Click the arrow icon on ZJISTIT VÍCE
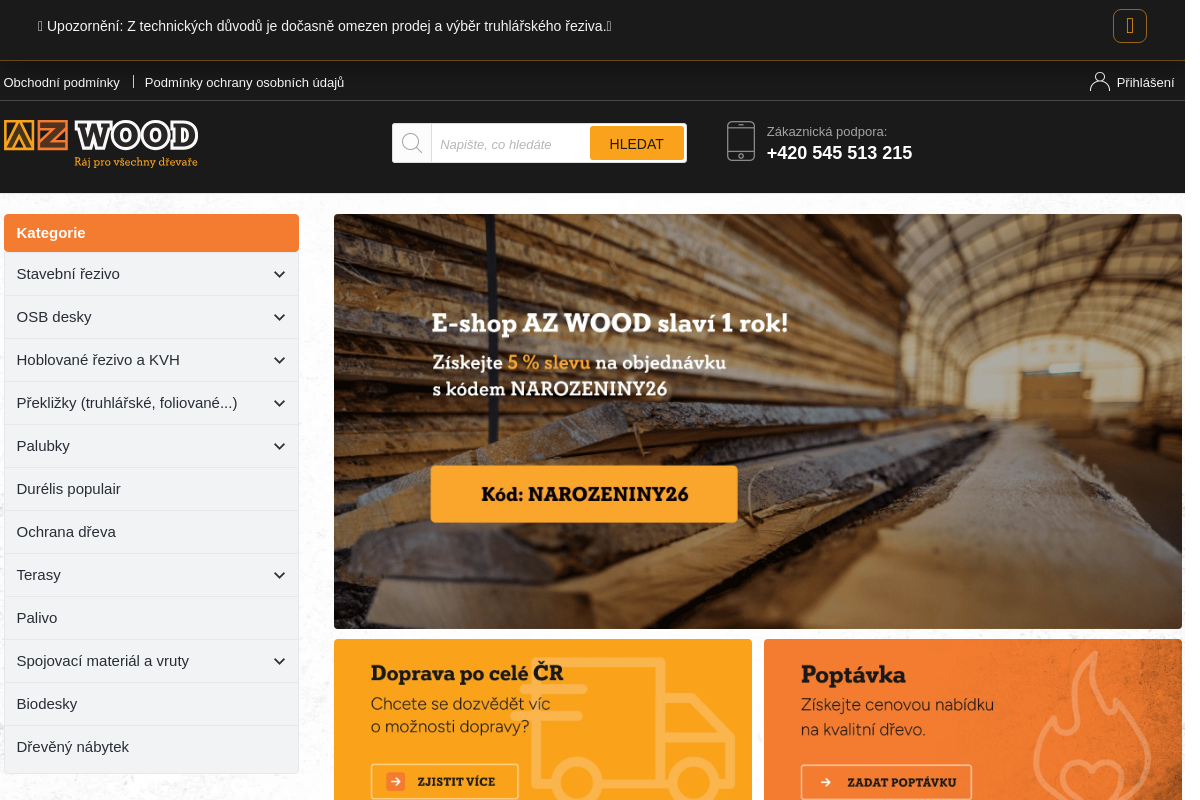The image size is (1200, 800). coord(396,782)
